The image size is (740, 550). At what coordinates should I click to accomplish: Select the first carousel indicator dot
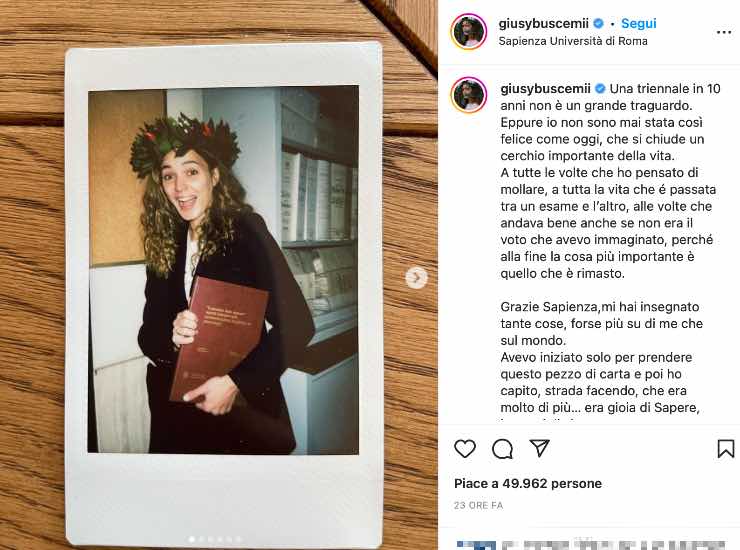[x=192, y=539]
